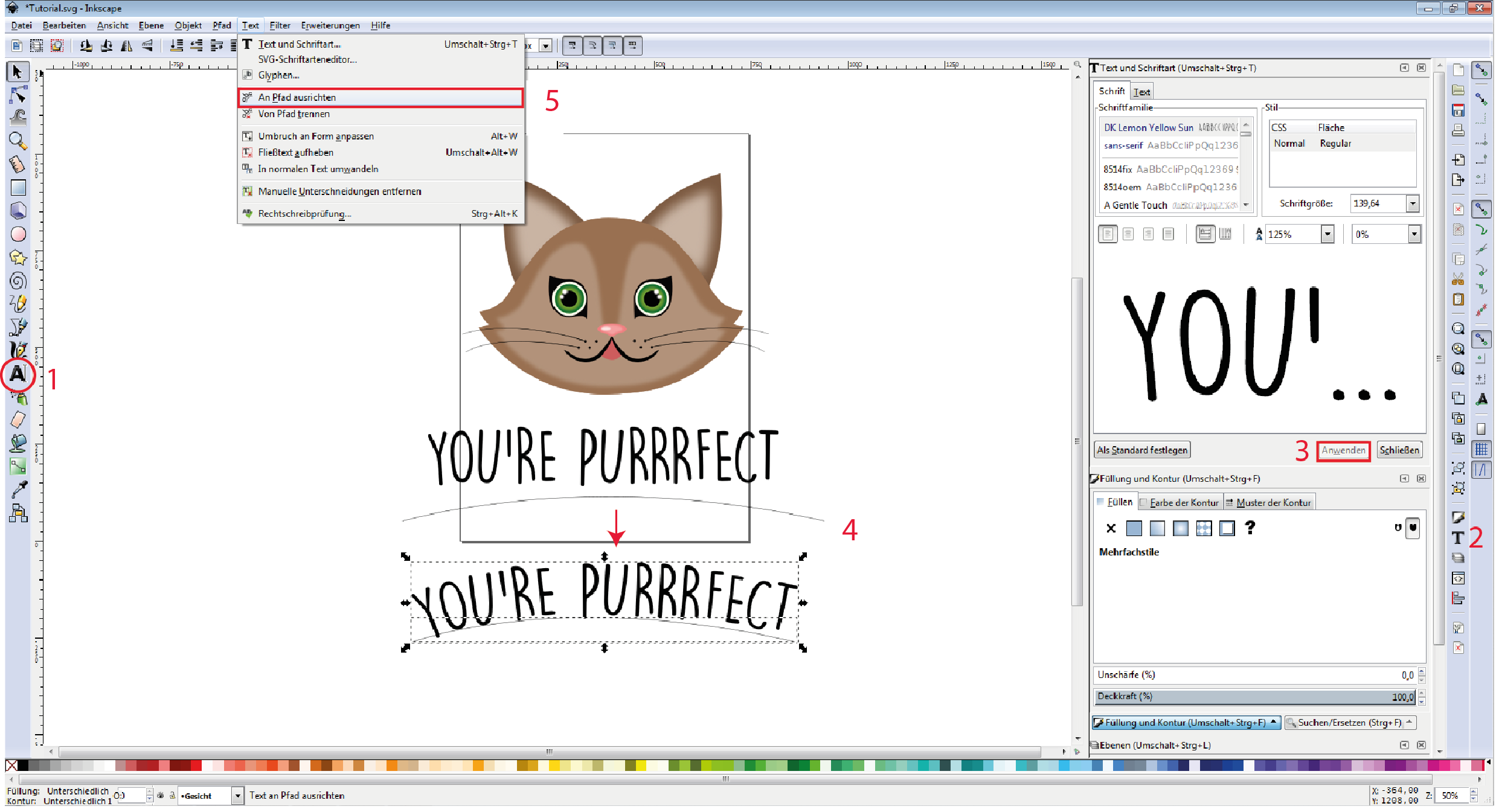This screenshot has width=1499, height=812.
Task: Click Als Standard festlegen button
Action: (1142, 450)
